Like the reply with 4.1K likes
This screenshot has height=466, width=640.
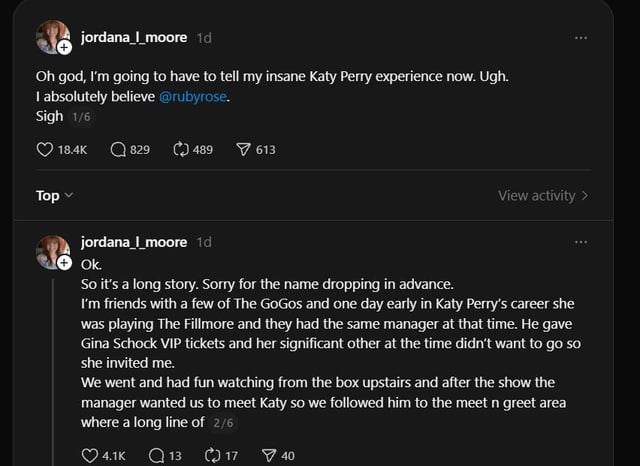point(89,456)
